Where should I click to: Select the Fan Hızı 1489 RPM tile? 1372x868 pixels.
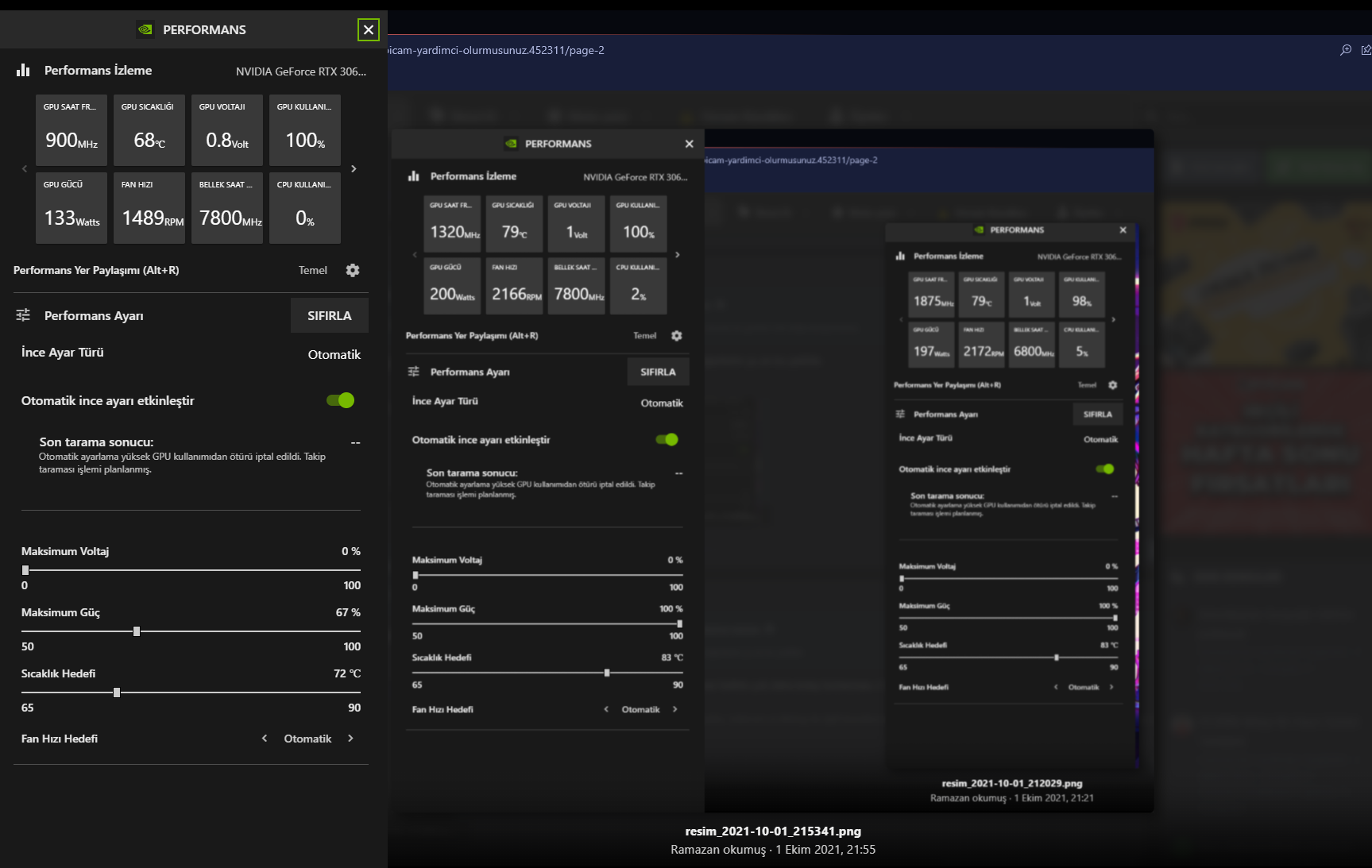(149, 208)
